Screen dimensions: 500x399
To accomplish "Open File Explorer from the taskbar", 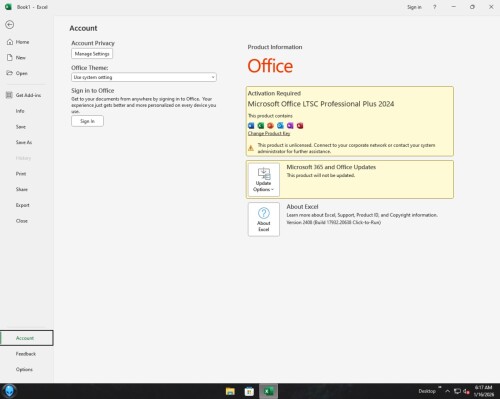I will point(230,391).
